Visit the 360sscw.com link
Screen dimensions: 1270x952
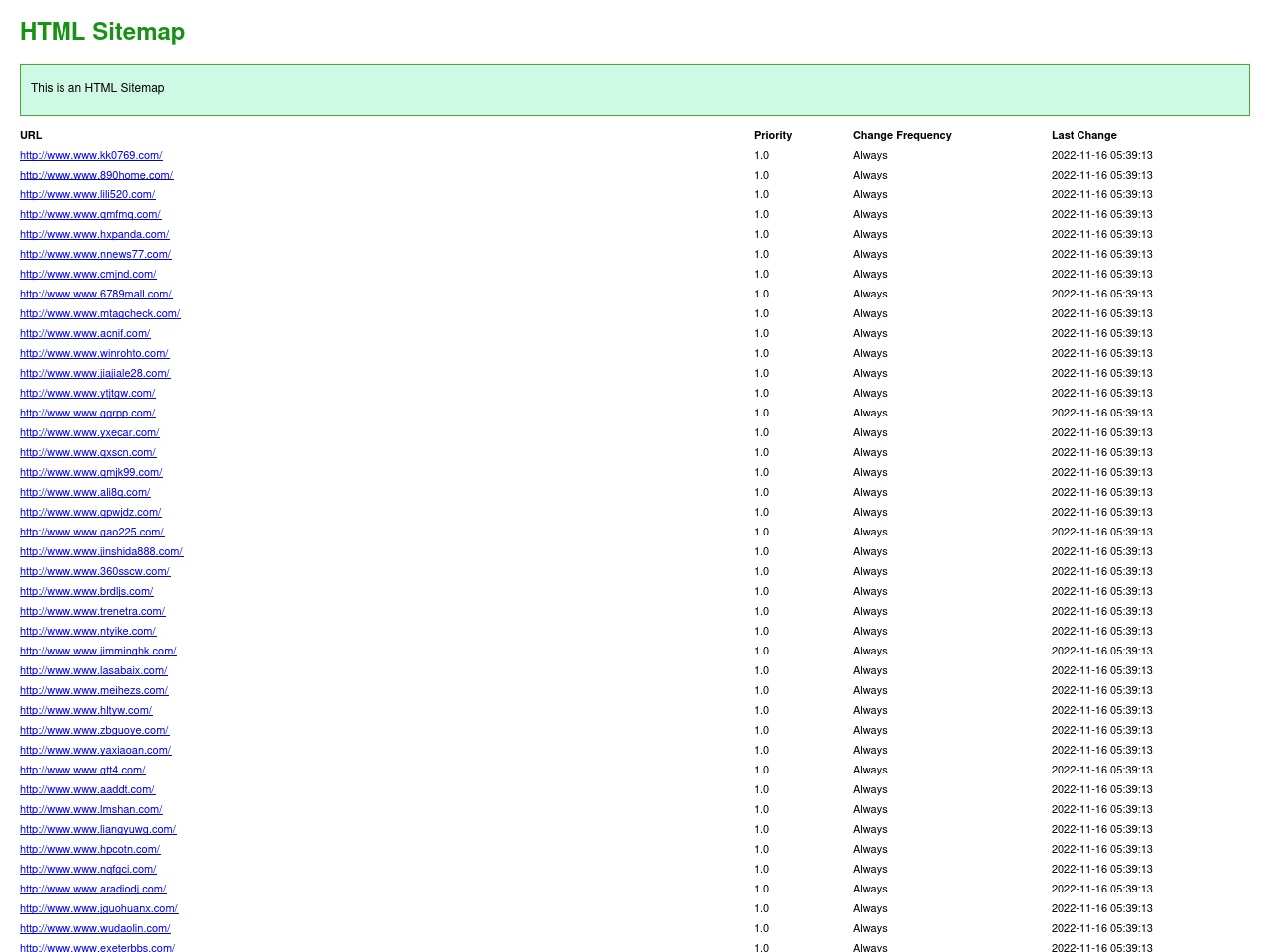(95, 571)
